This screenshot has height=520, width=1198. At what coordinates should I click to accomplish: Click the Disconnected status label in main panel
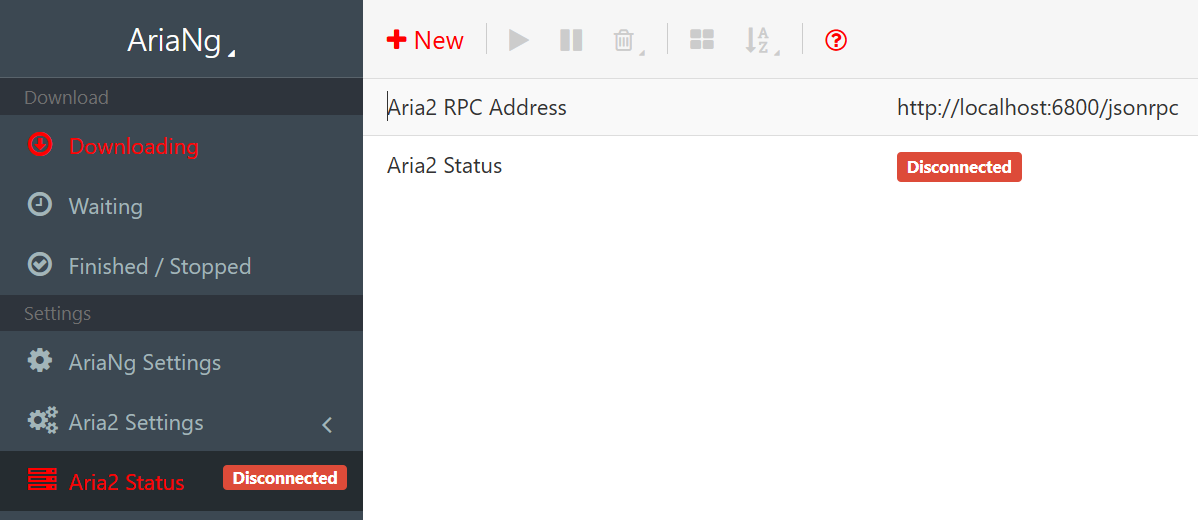959,167
